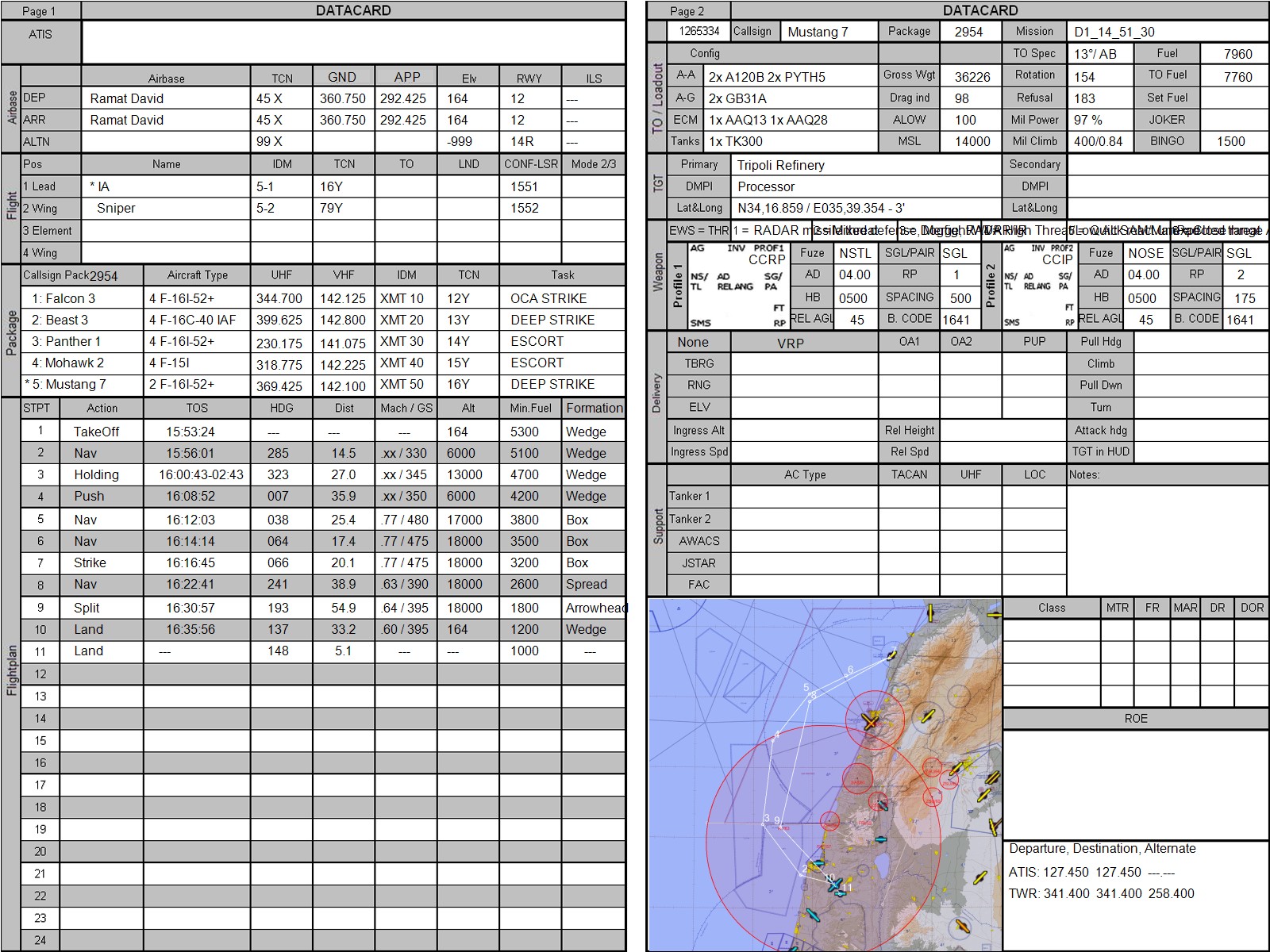The image size is (1270, 952).
Task: Select ECM loadout '1x AAQ13 1x AAQ28'
Action: tap(768, 120)
